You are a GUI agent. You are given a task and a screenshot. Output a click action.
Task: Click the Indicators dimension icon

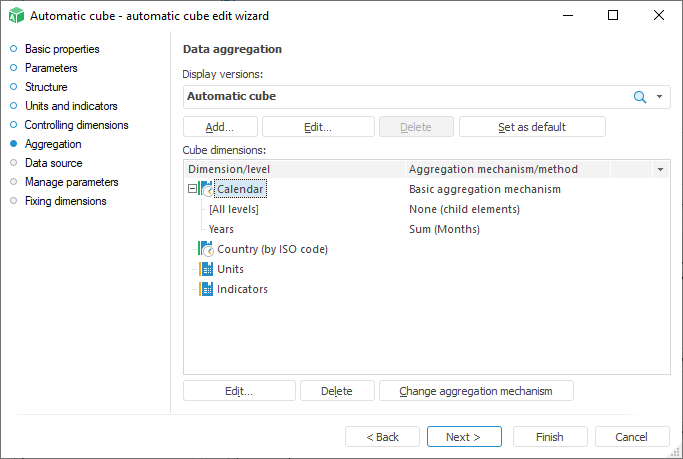[x=207, y=289]
